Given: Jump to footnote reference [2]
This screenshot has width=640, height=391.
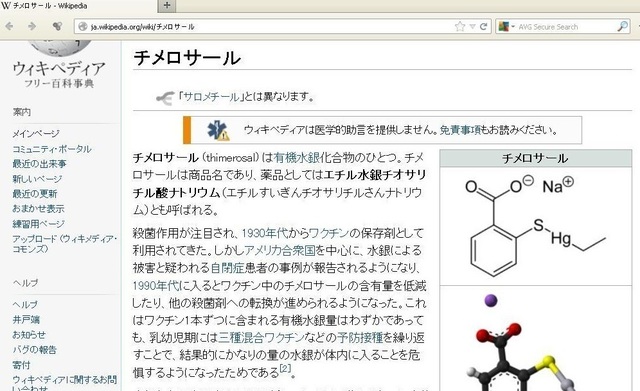Looking at the screenshot, I should point(285,369).
